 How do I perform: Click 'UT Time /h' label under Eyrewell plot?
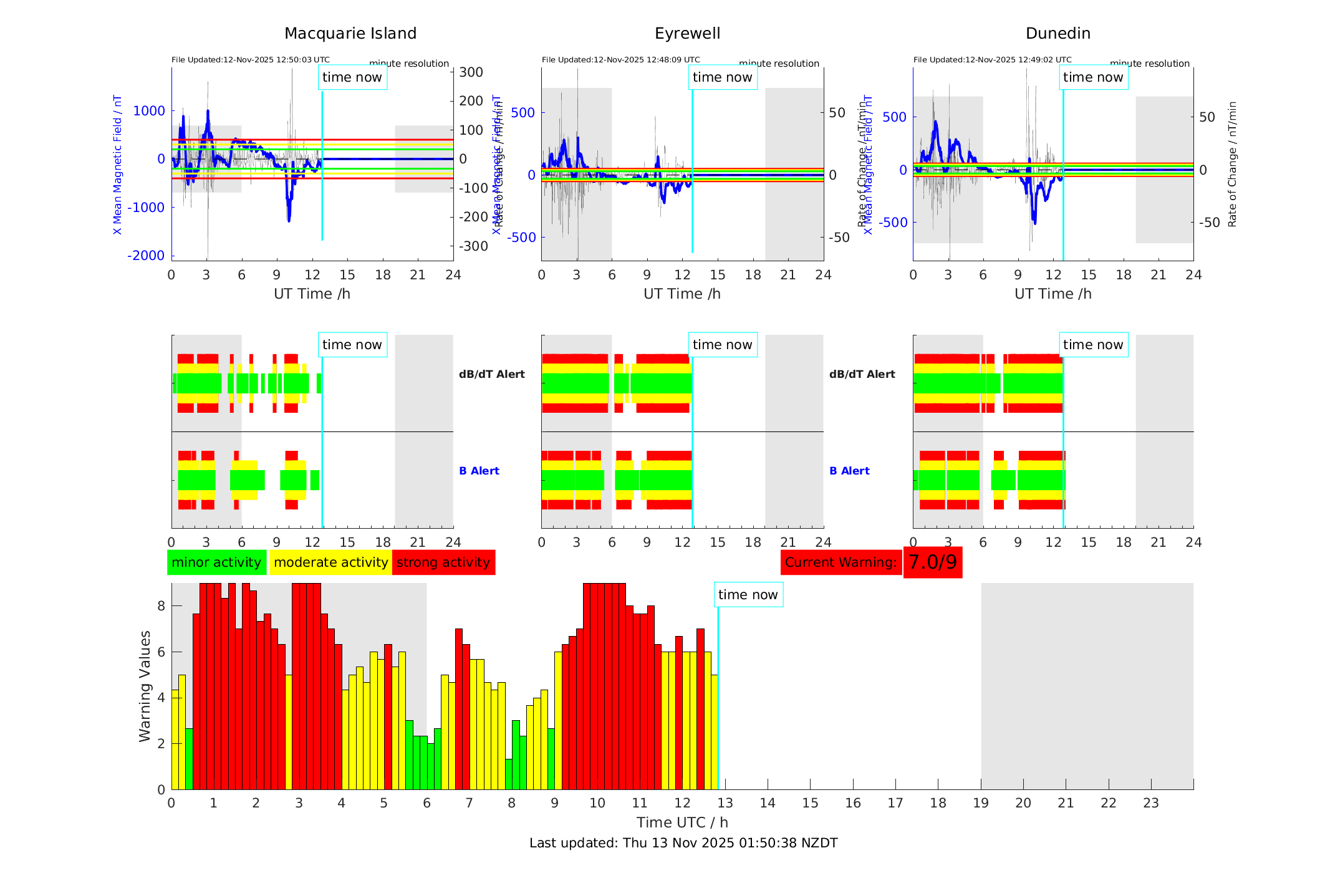click(x=682, y=294)
